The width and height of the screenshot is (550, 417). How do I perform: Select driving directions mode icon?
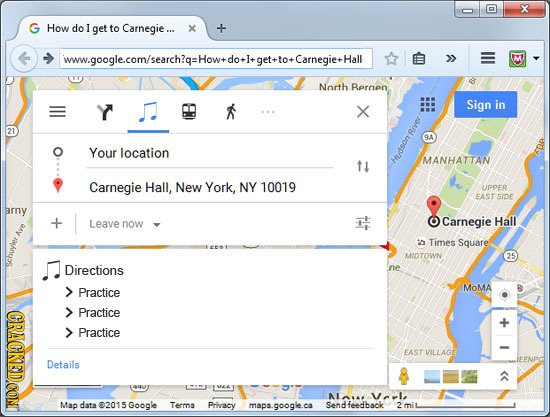105,112
